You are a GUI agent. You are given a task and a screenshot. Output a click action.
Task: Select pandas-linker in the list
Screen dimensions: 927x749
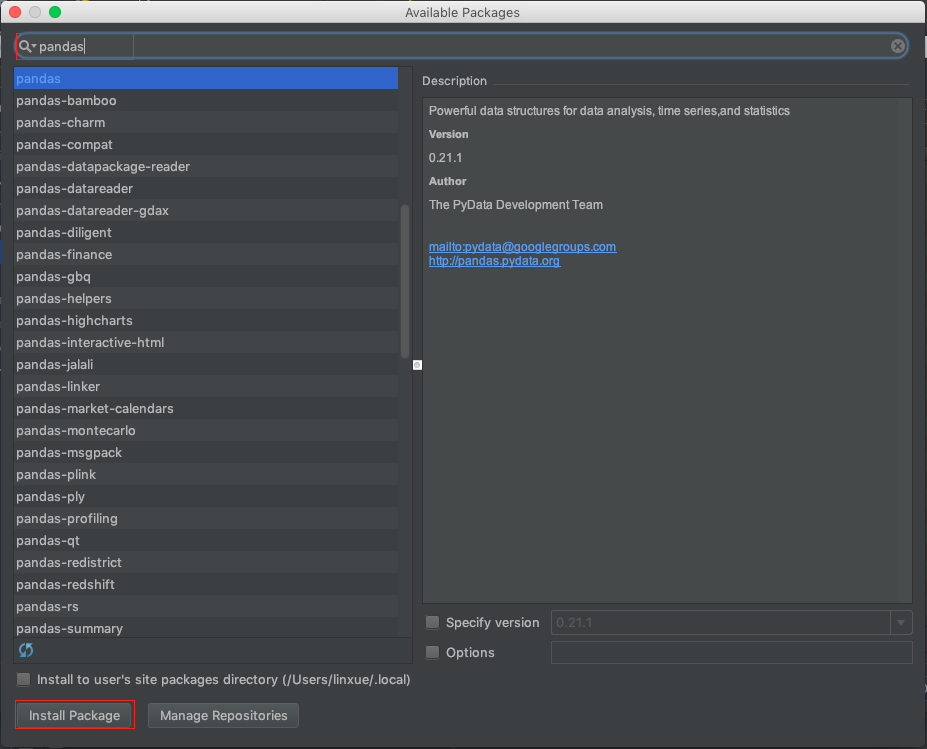pos(206,387)
